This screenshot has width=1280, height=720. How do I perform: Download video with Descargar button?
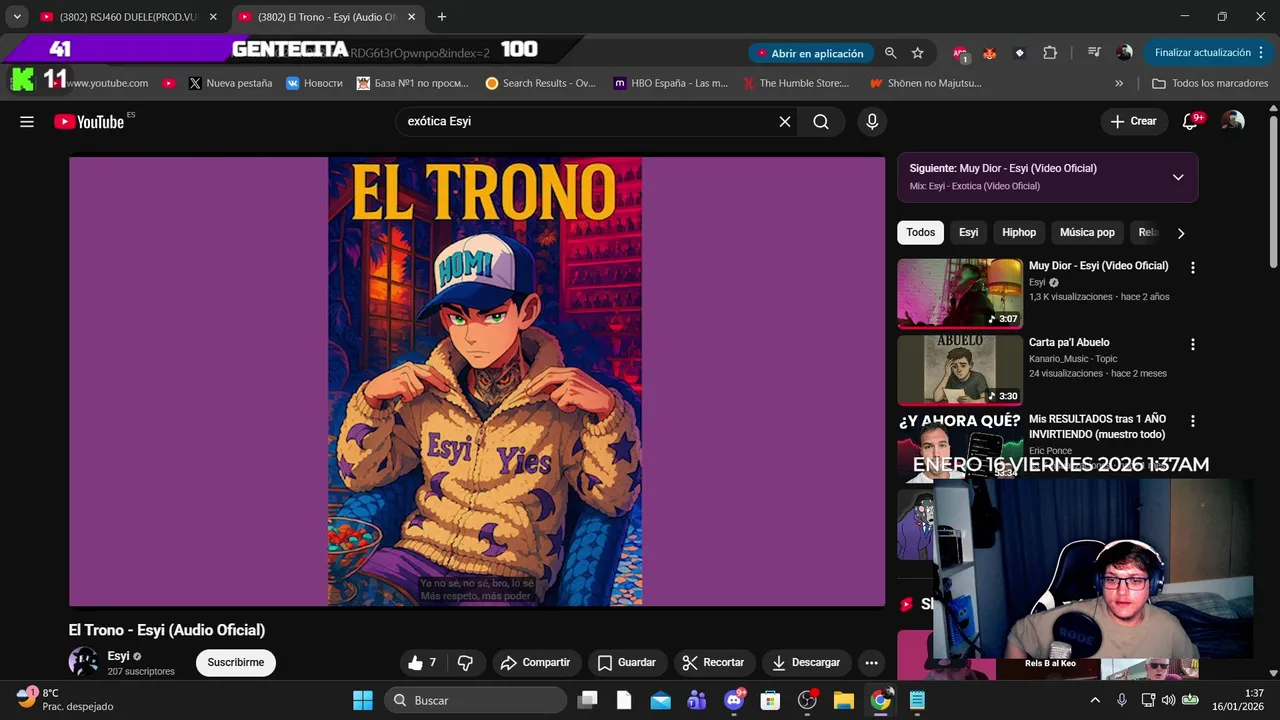click(806, 662)
